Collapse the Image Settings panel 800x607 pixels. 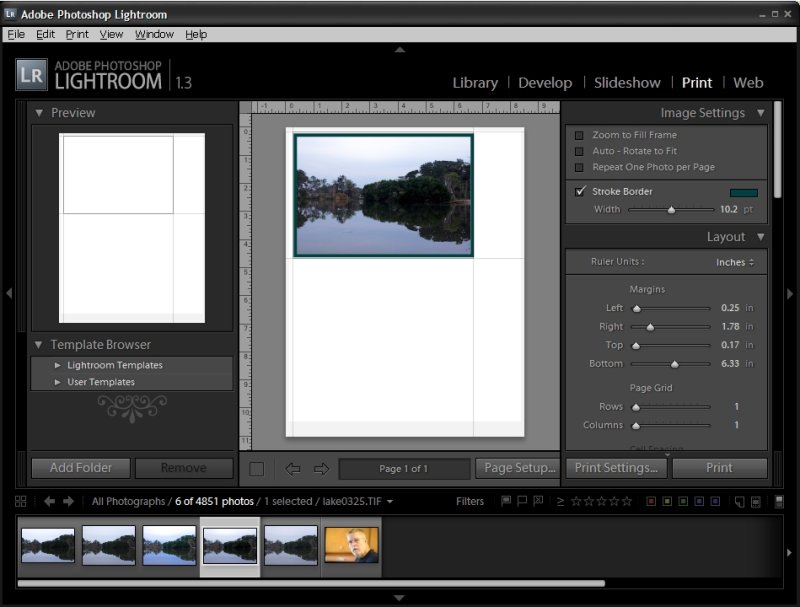[x=761, y=113]
